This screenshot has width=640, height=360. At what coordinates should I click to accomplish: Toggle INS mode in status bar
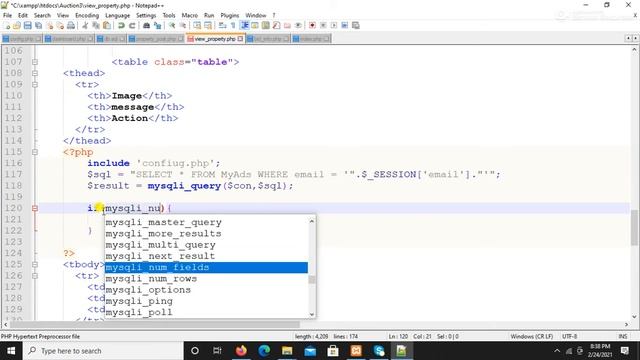622,336
